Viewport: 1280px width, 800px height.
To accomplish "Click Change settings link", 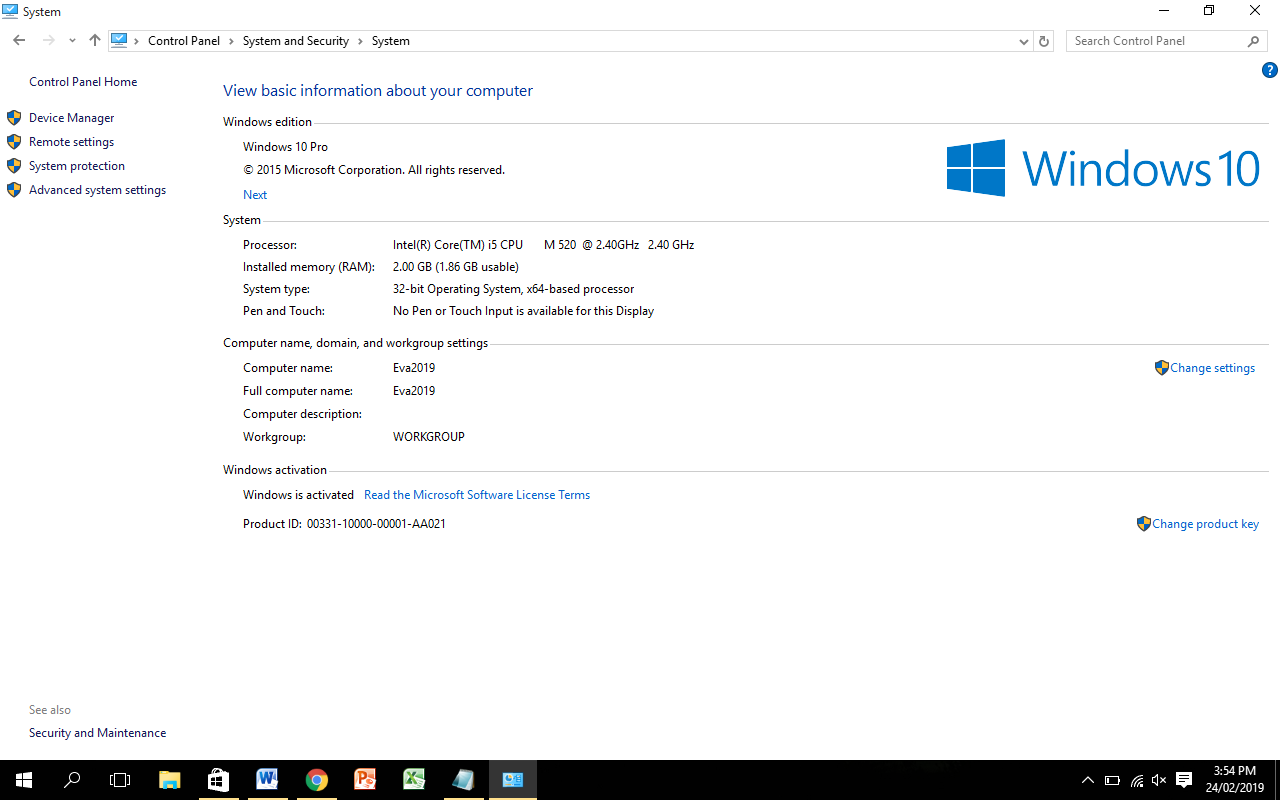I will 1212,368.
